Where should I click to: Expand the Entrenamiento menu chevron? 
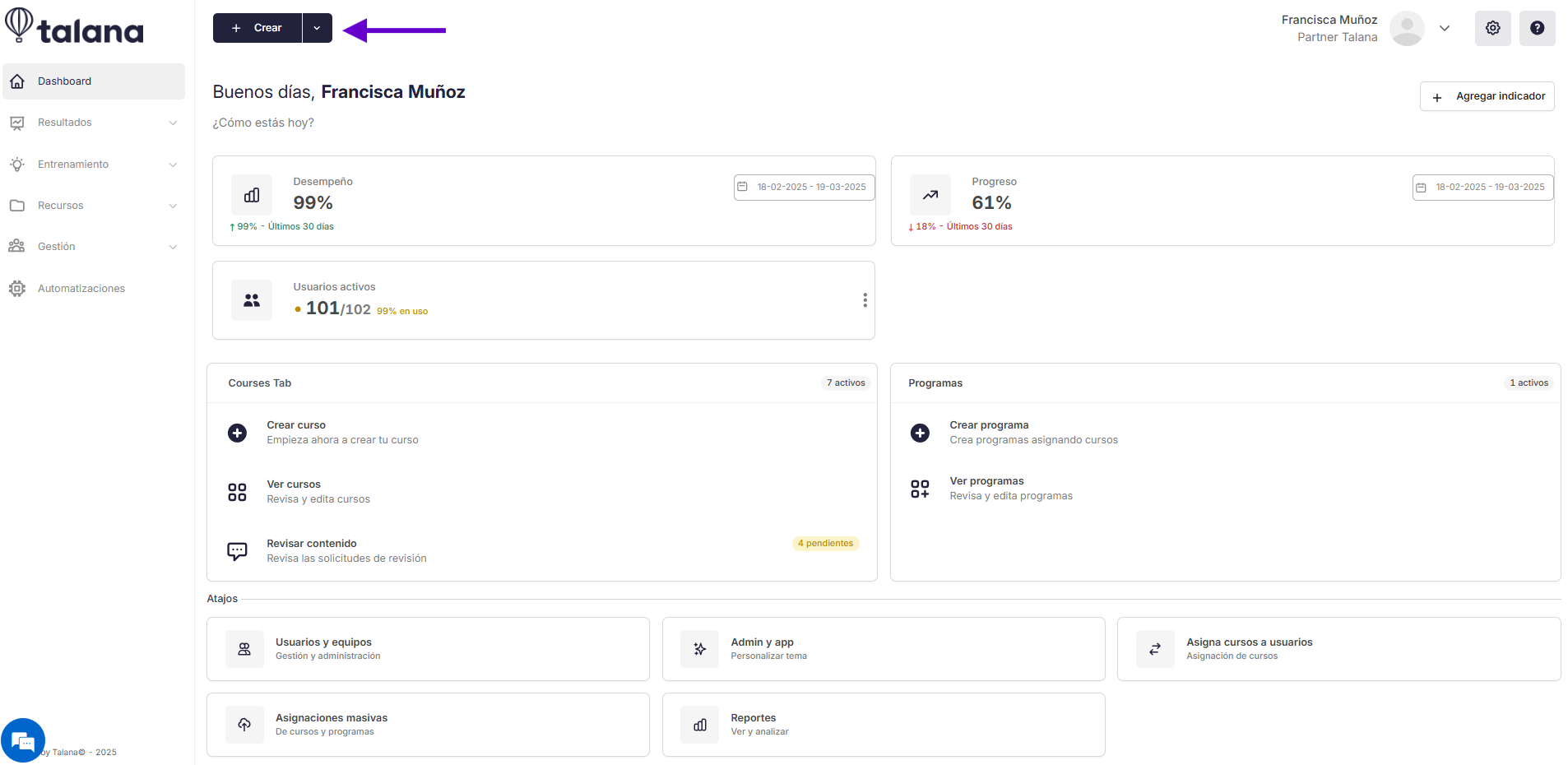pos(173,165)
